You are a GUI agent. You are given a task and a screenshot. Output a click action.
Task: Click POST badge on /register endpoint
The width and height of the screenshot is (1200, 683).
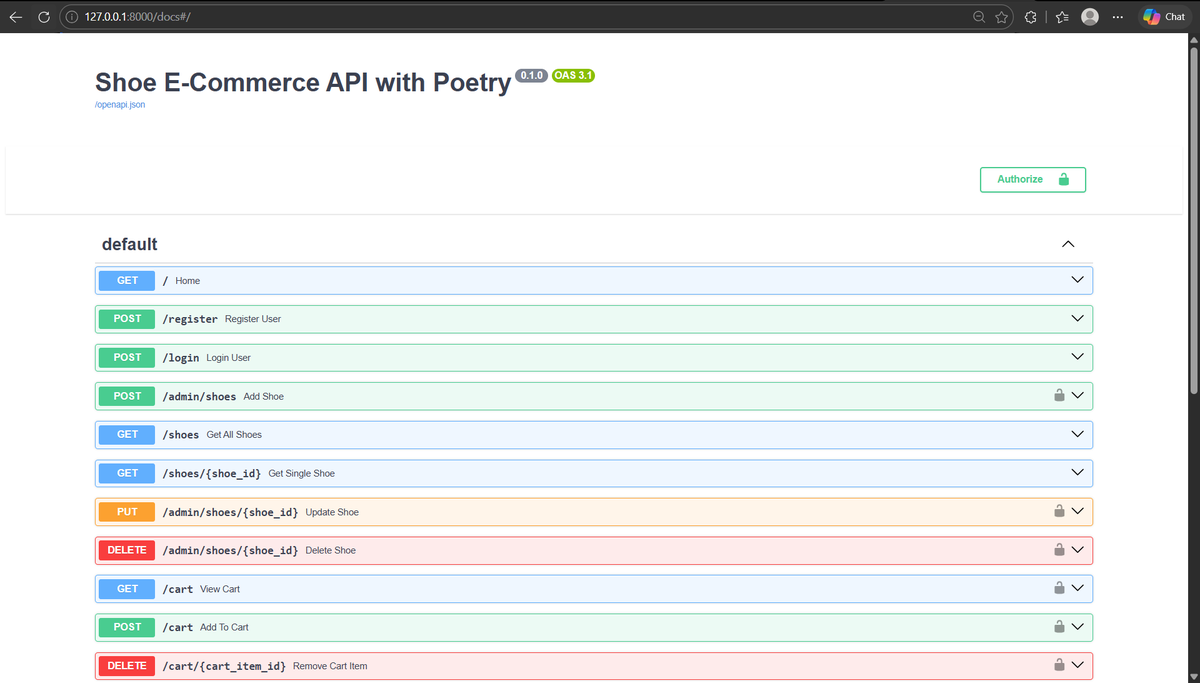point(127,319)
